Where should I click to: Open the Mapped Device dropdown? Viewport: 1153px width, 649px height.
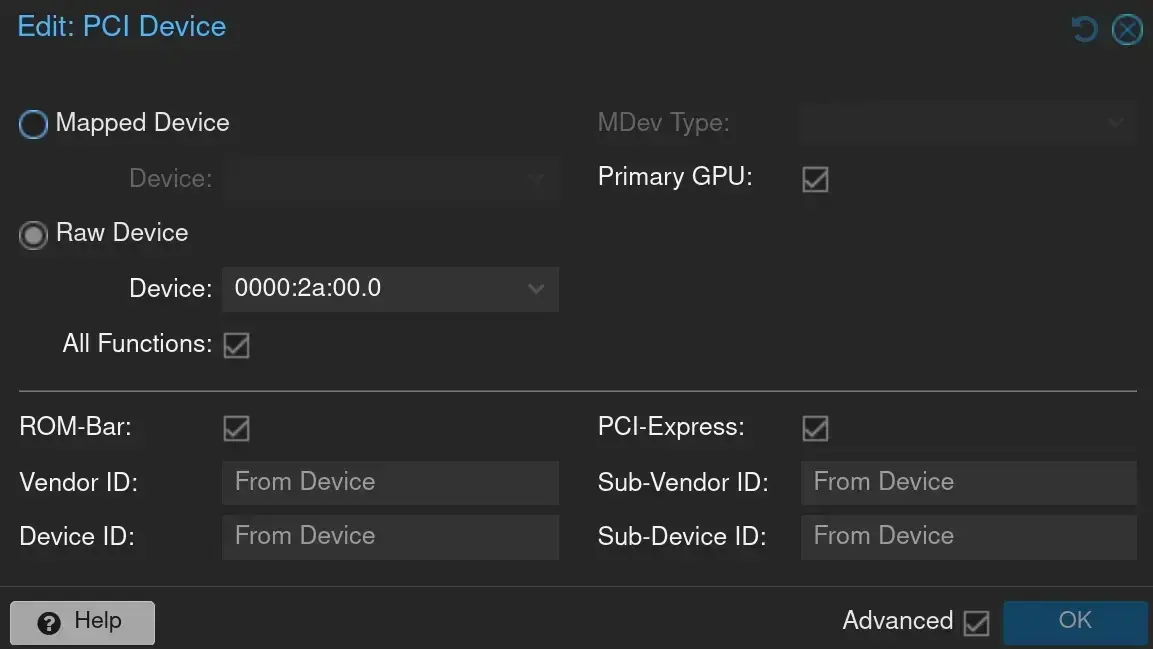(x=390, y=179)
